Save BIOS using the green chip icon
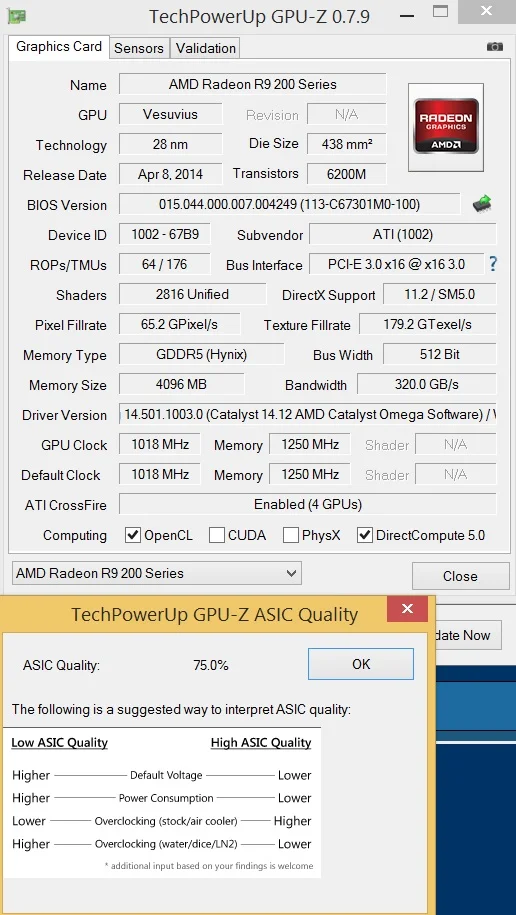 point(482,204)
